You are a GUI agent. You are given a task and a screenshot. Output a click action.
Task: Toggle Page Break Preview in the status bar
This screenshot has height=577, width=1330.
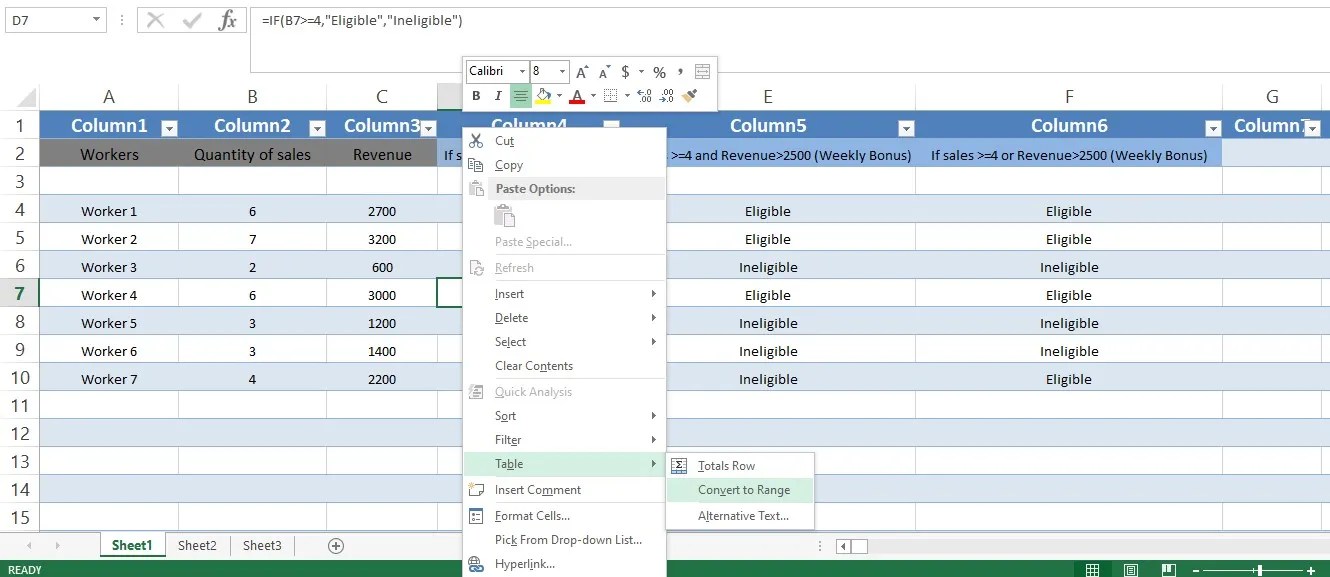pyautogui.click(x=1170, y=569)
